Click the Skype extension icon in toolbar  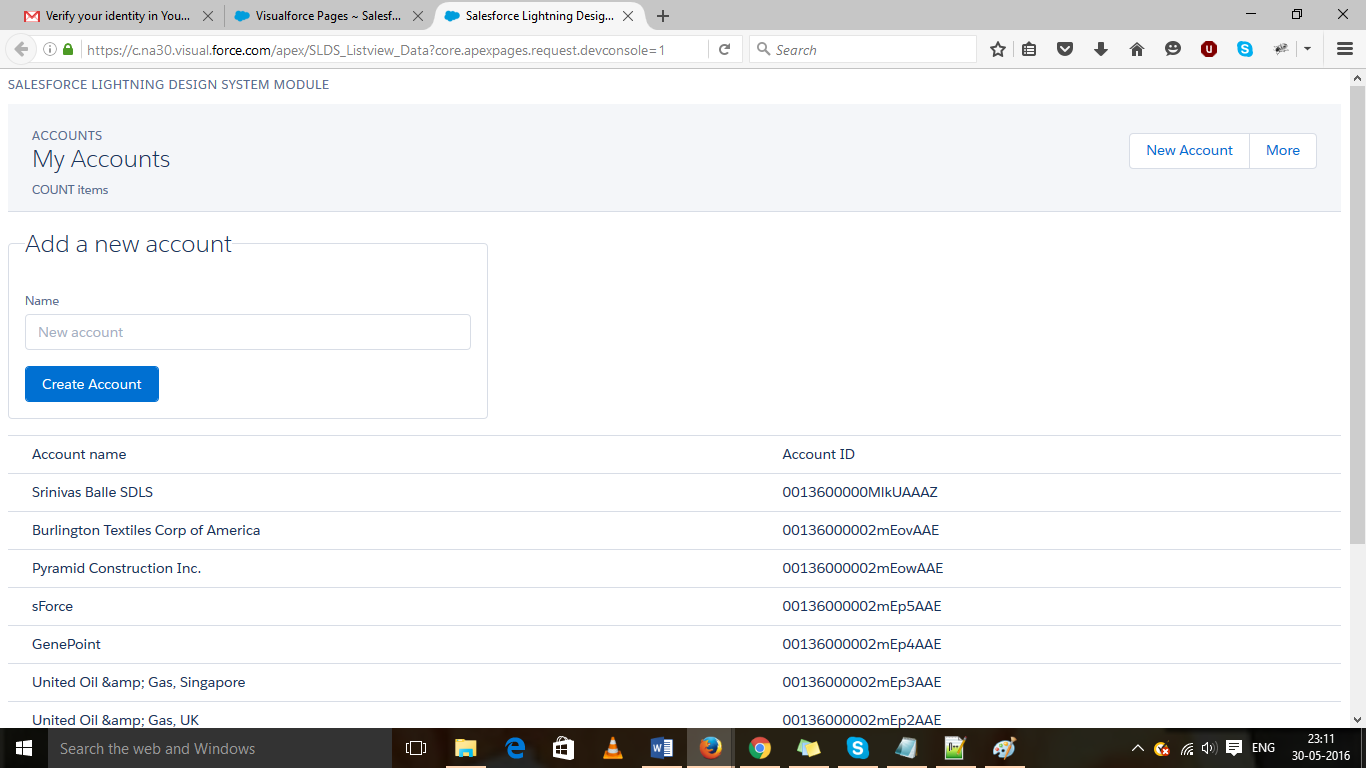point(1245,49)
